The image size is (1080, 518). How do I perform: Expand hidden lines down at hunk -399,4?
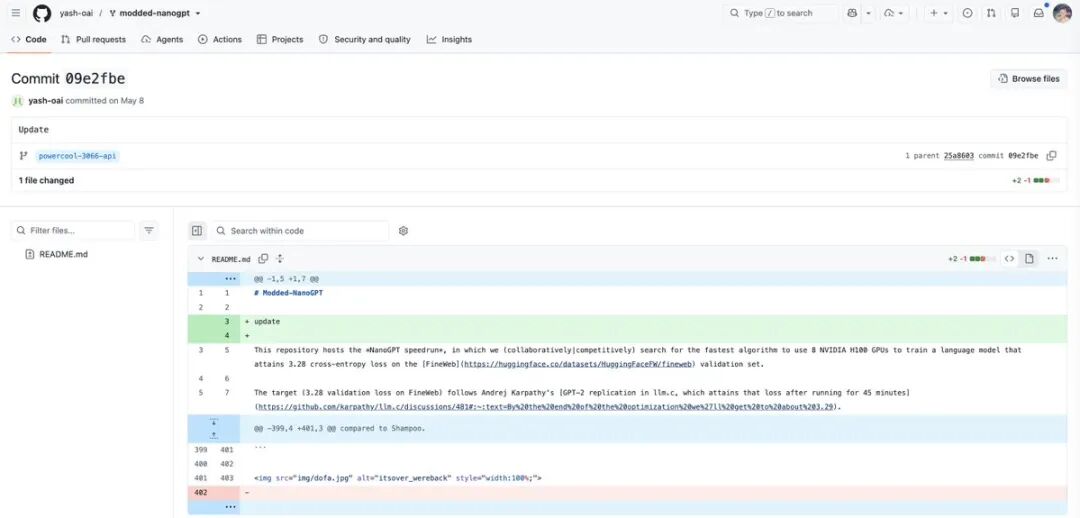pos(214,422)
